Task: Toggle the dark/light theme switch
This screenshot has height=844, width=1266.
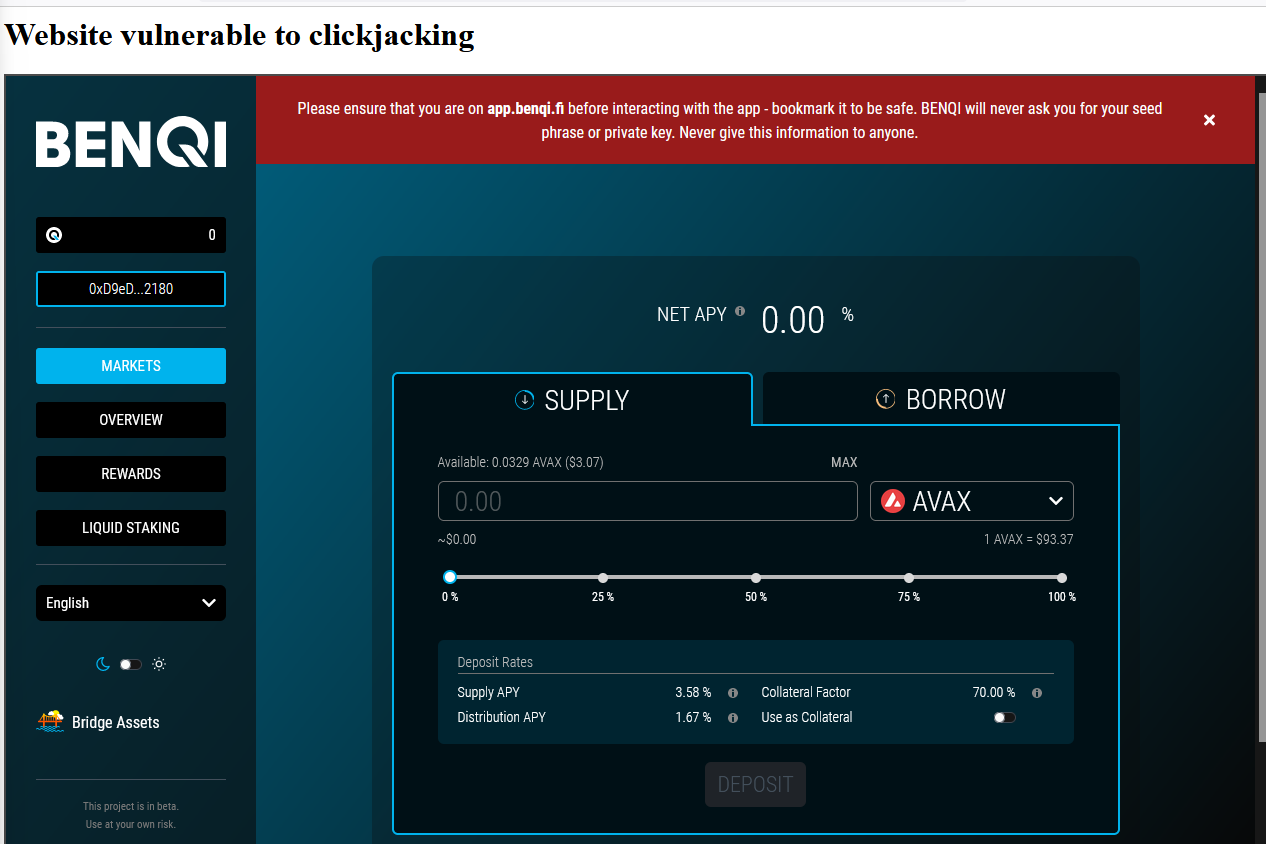Action: coord(131,664)
